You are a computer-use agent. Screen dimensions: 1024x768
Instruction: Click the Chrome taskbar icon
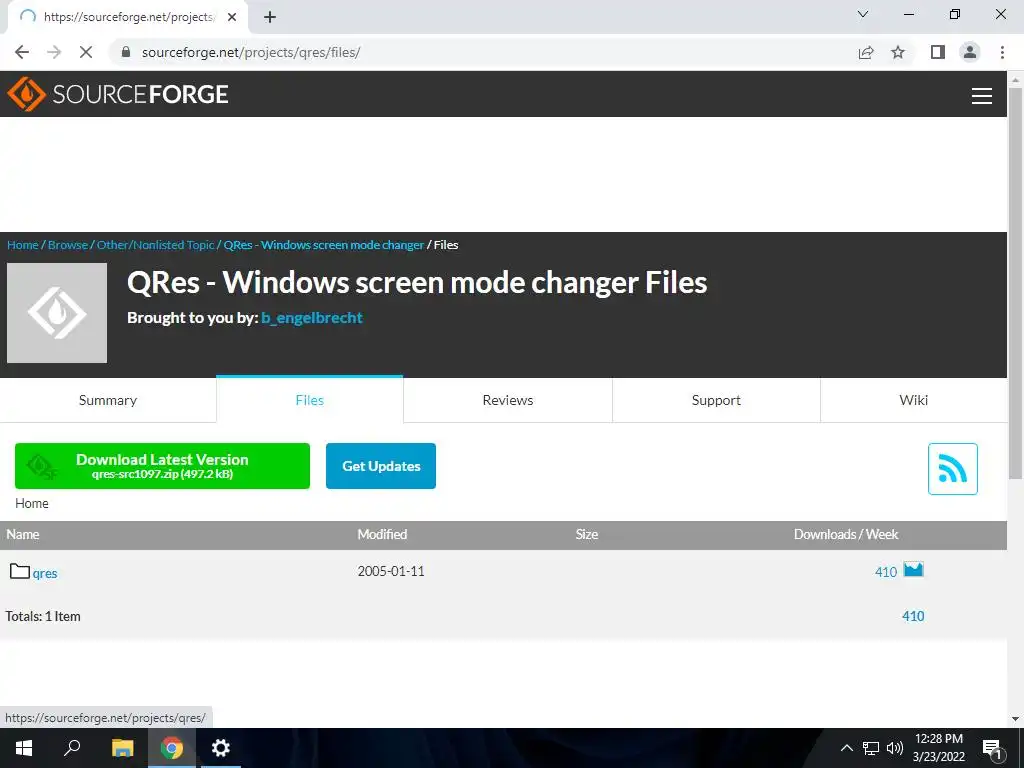pos(172,748)
